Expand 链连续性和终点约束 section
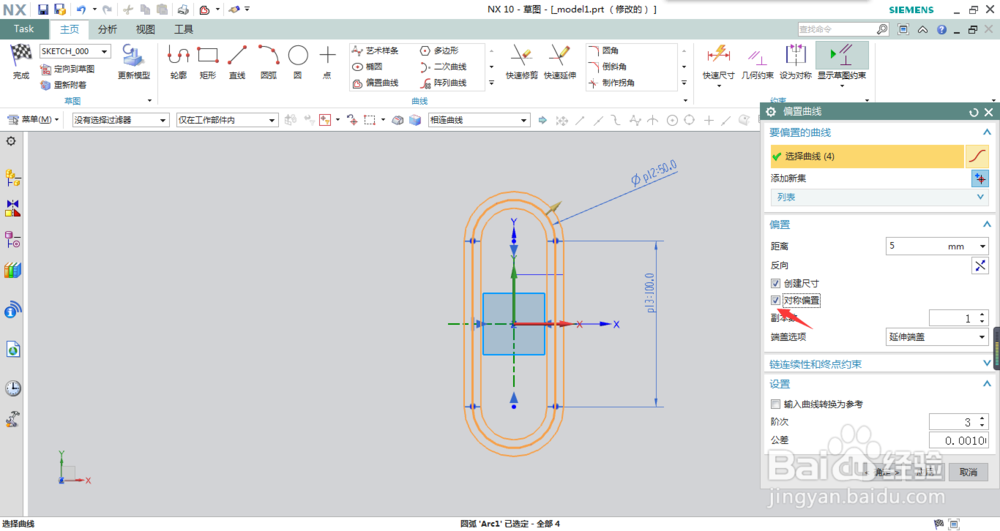 [x=879, y=364]
